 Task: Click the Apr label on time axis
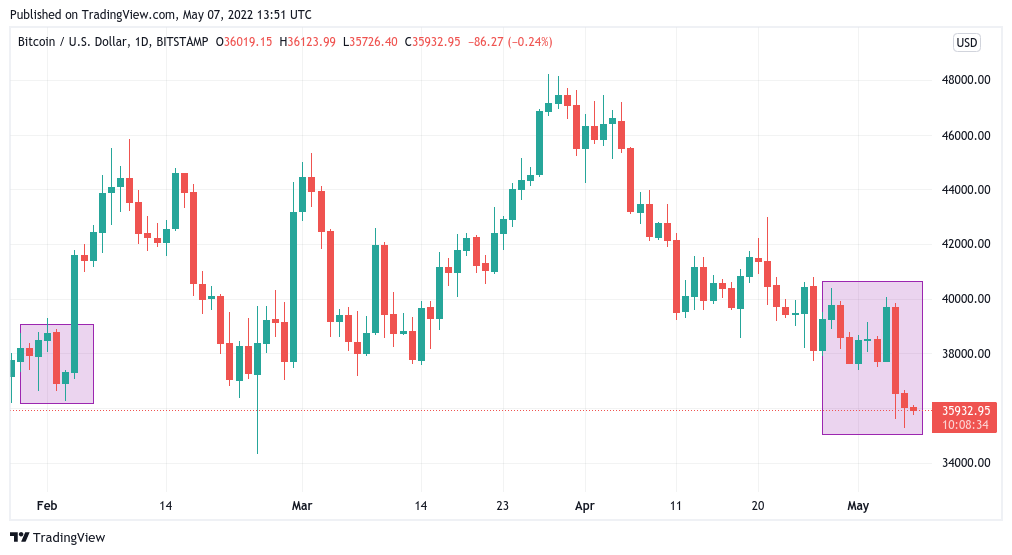(585, 506)
